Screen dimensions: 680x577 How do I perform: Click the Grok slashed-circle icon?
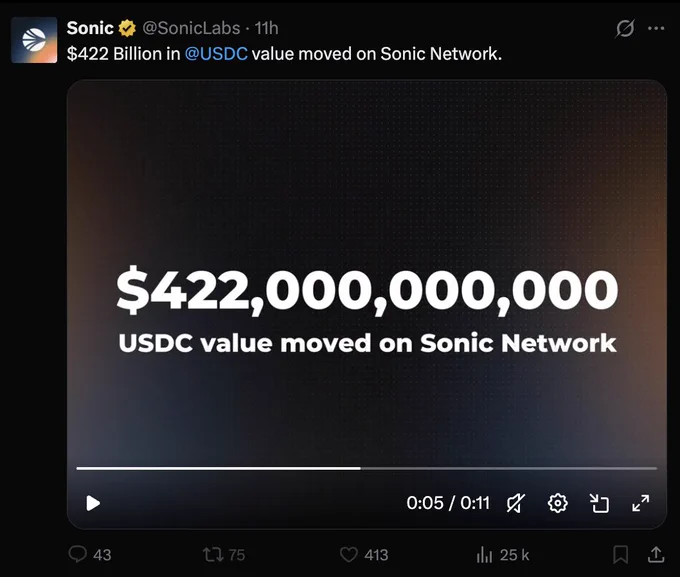[625, 29]
